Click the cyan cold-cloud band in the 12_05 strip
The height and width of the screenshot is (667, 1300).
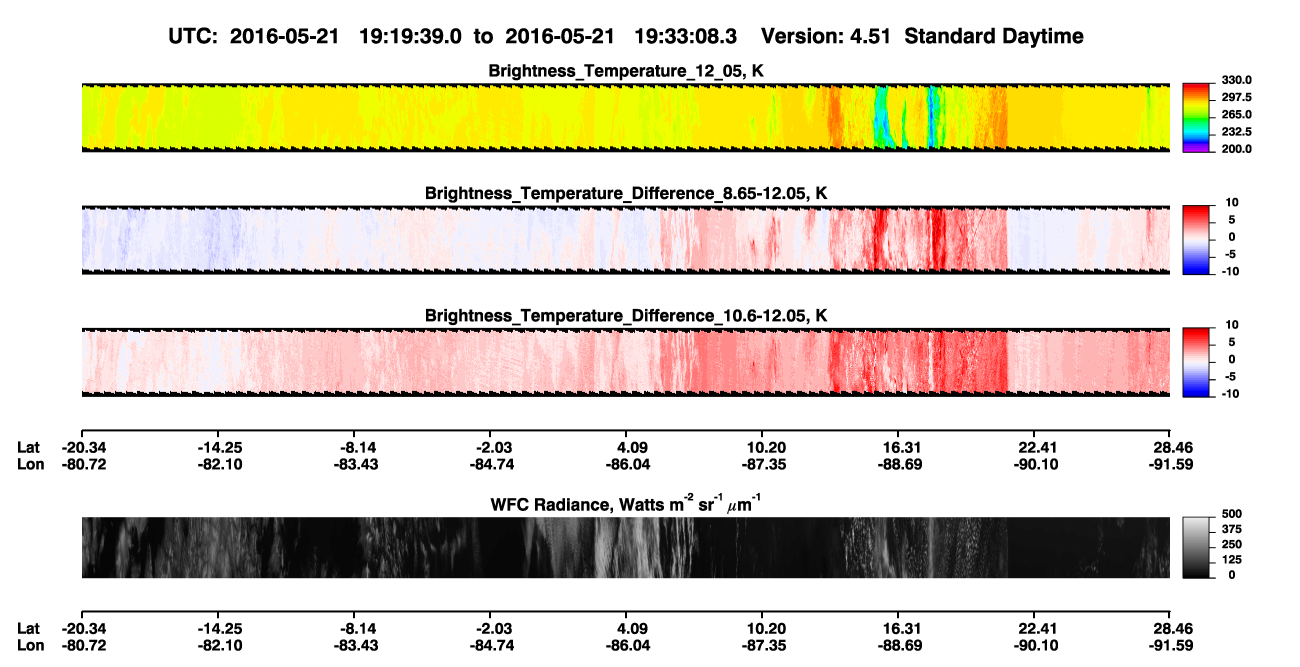(x=881, y=117)
